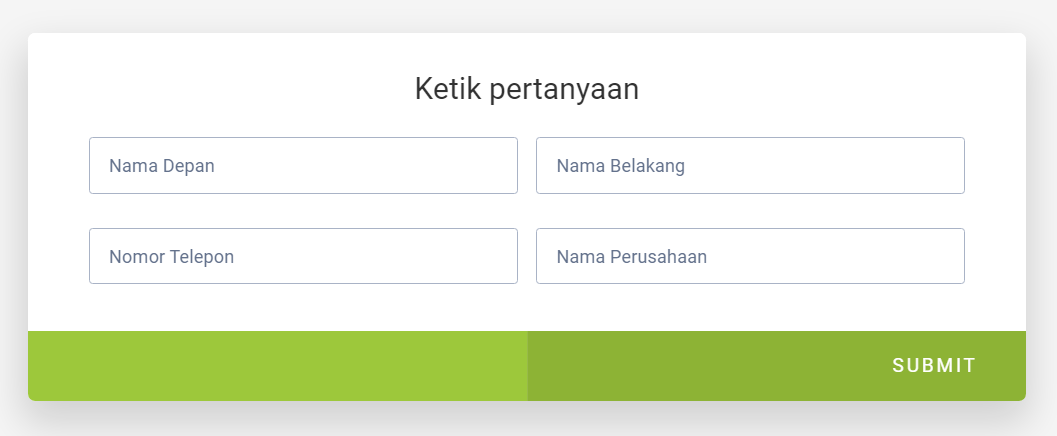Select the Nomor Telepon field
Image resolution: width=1057 pixels, height=436 pixels.
pyautogui.click(x=303, y=256)
